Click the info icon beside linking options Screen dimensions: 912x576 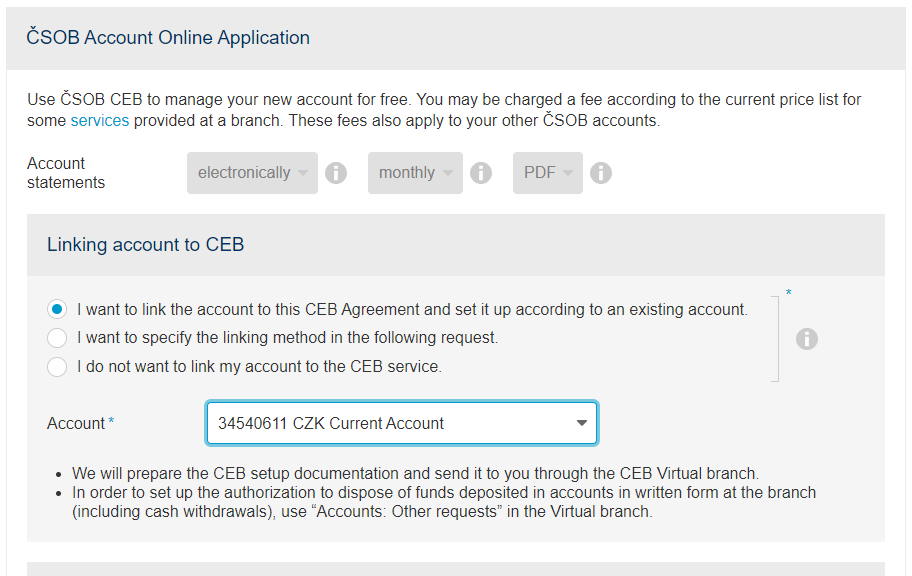pyautogui.click(x=807, y=339)
